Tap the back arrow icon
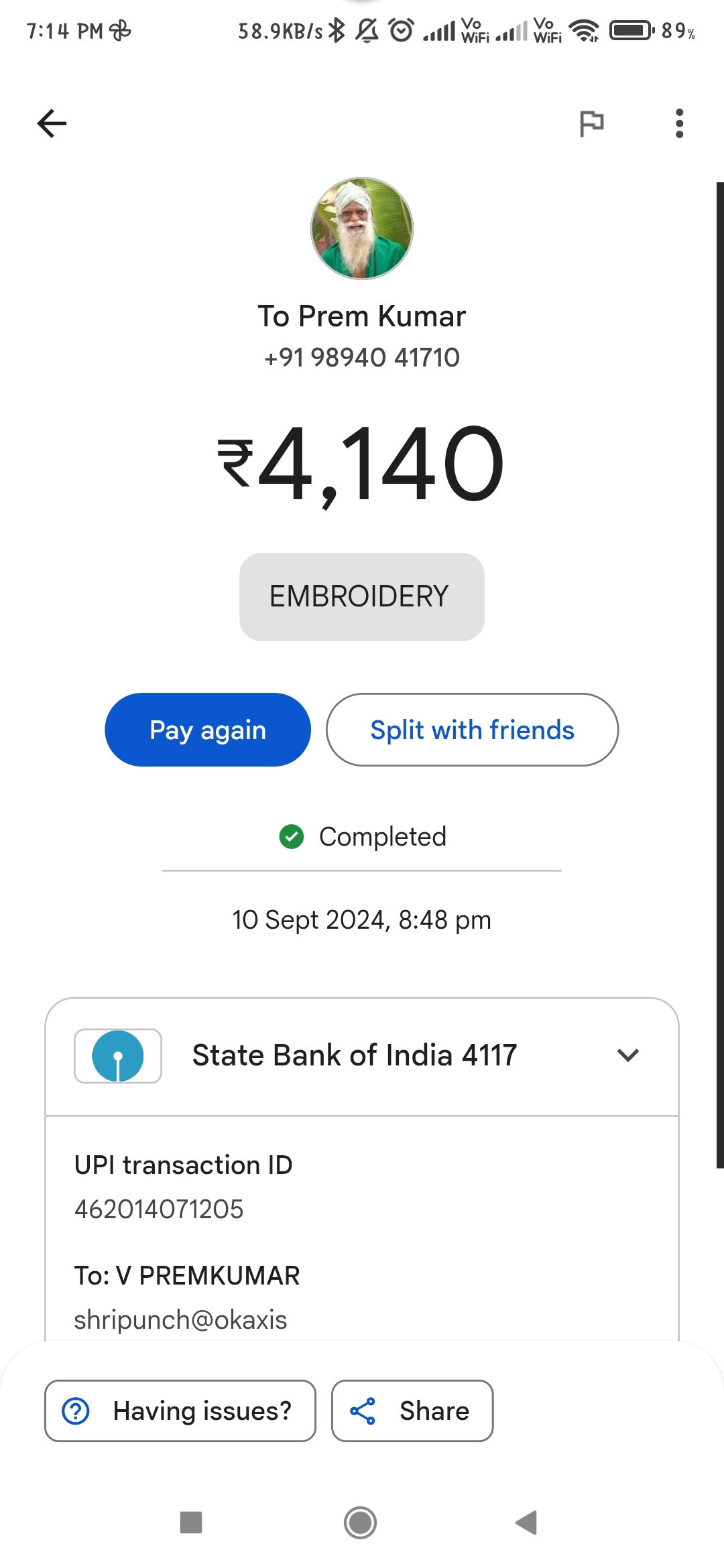 pos(52,123)
